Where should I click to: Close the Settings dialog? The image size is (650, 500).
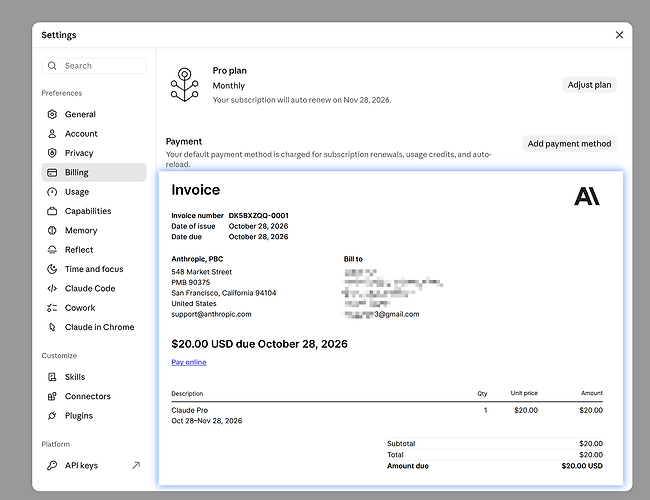pos(619,35)
